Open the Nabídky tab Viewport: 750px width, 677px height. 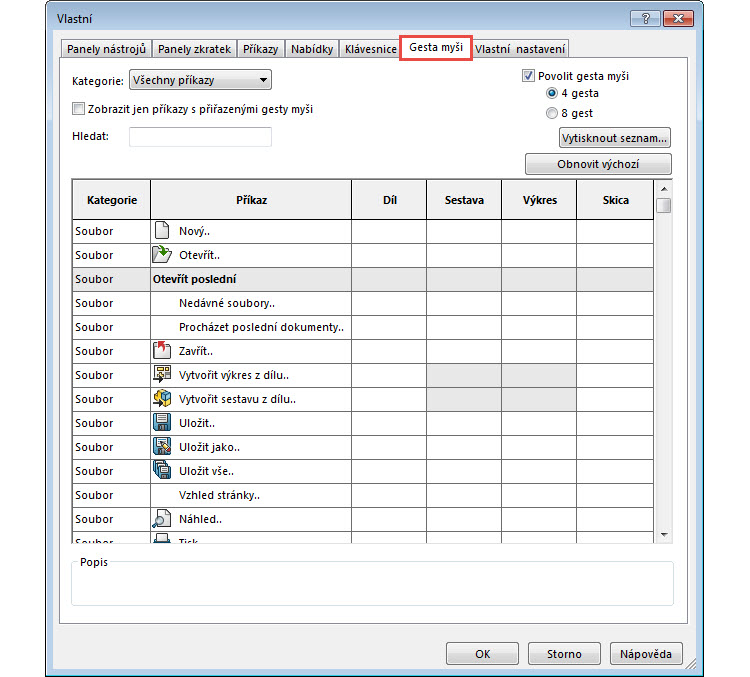[312, 49]
